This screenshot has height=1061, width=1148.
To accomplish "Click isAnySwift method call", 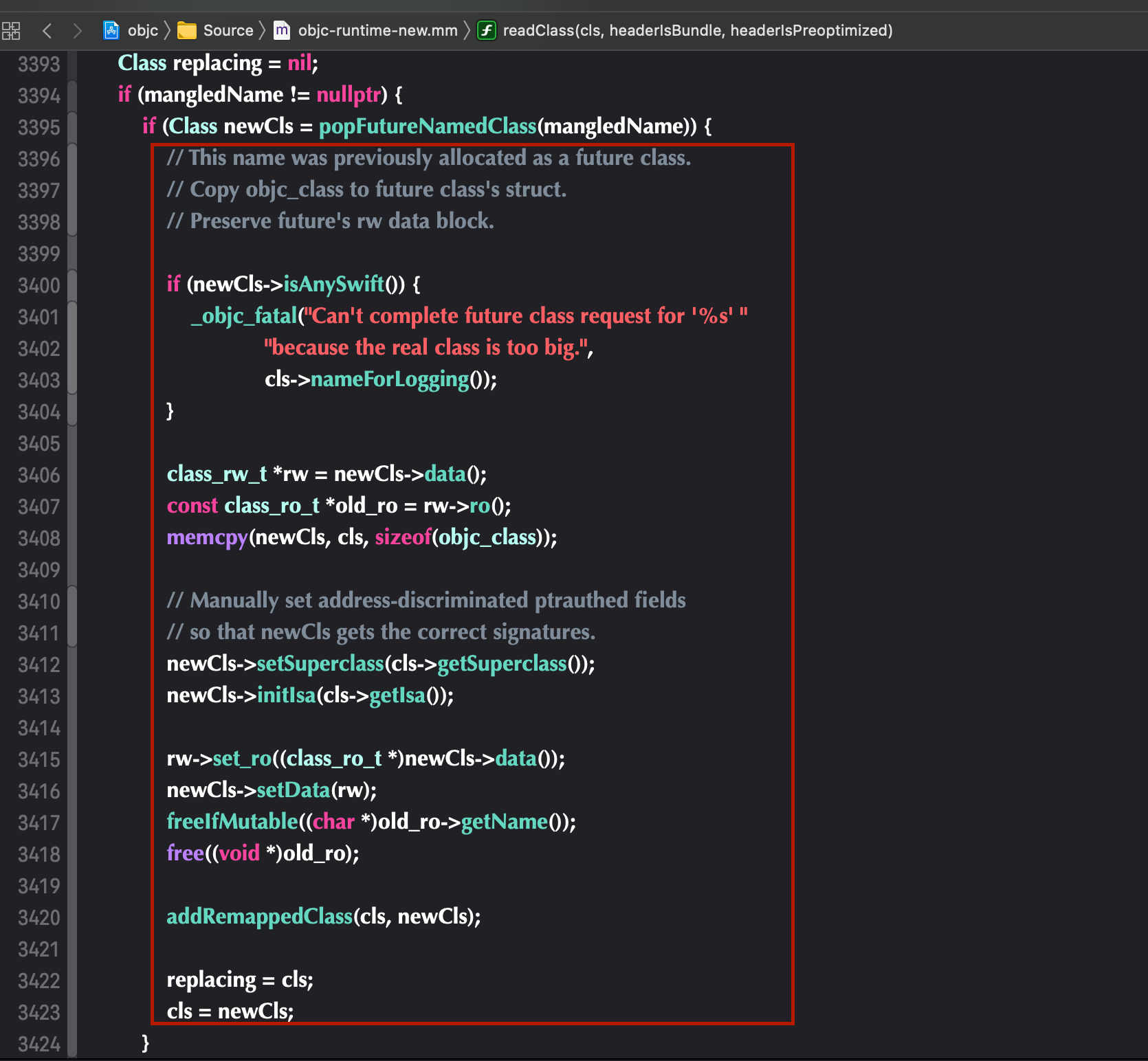I will [334, 284].
